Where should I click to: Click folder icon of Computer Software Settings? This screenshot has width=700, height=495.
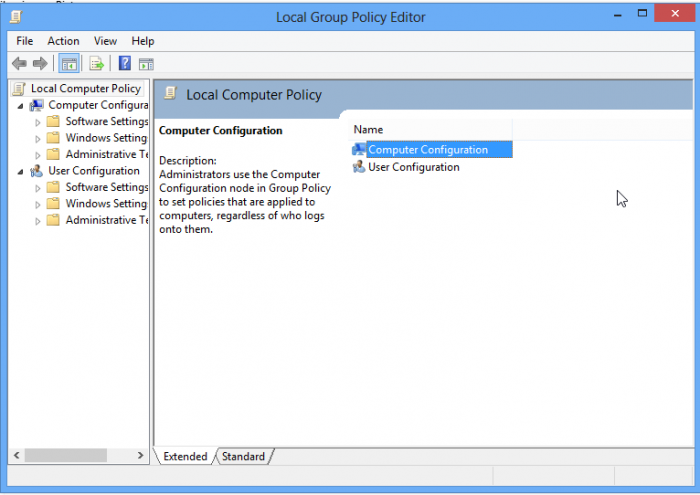coord(53,121)
